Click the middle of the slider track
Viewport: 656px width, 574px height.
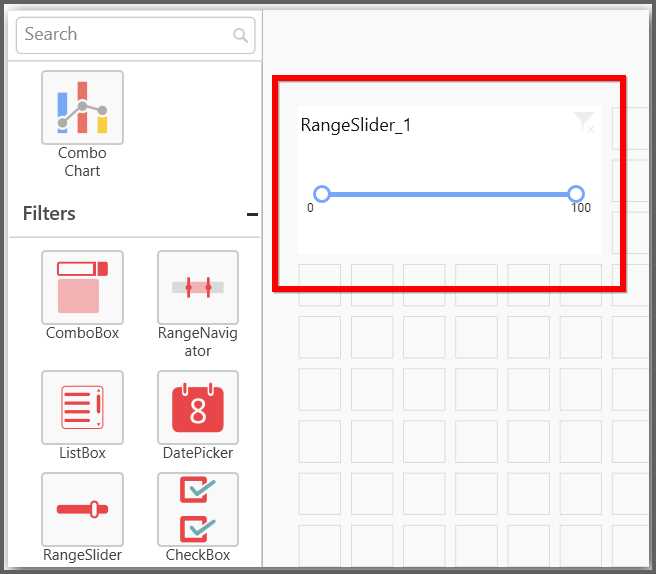[448, 194]
